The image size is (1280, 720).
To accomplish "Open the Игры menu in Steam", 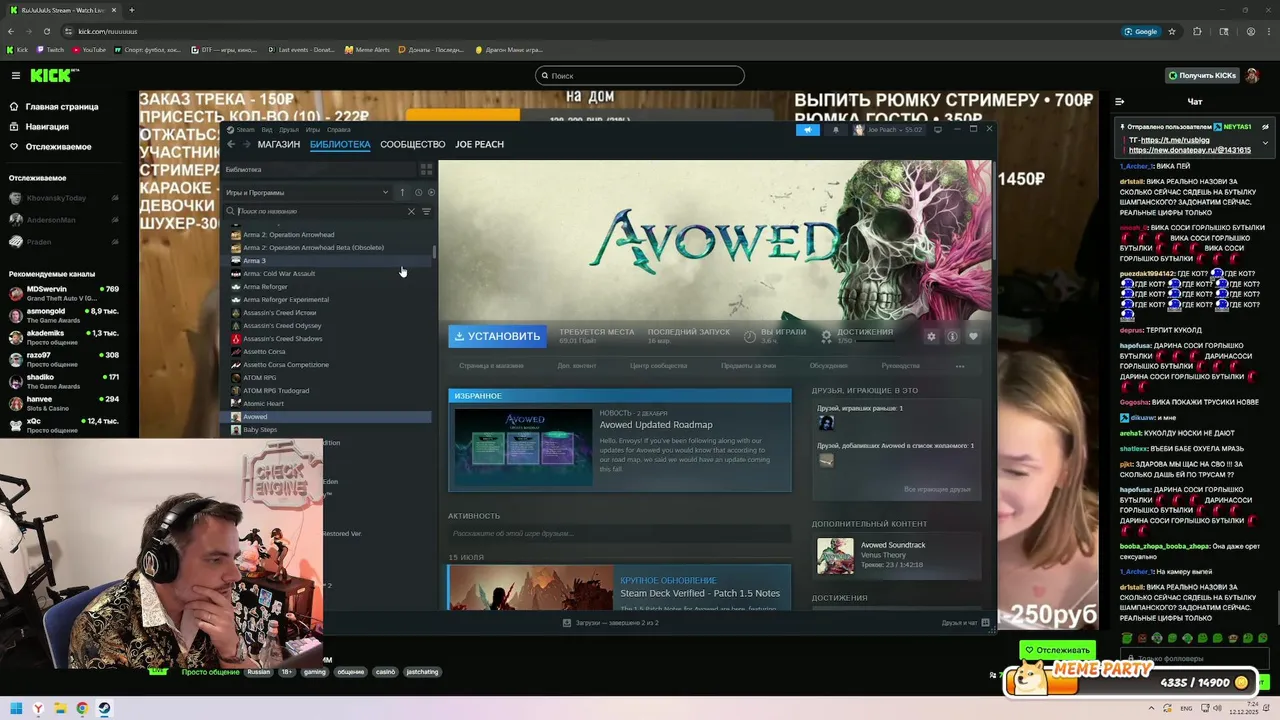I will (x=313, y=129).
